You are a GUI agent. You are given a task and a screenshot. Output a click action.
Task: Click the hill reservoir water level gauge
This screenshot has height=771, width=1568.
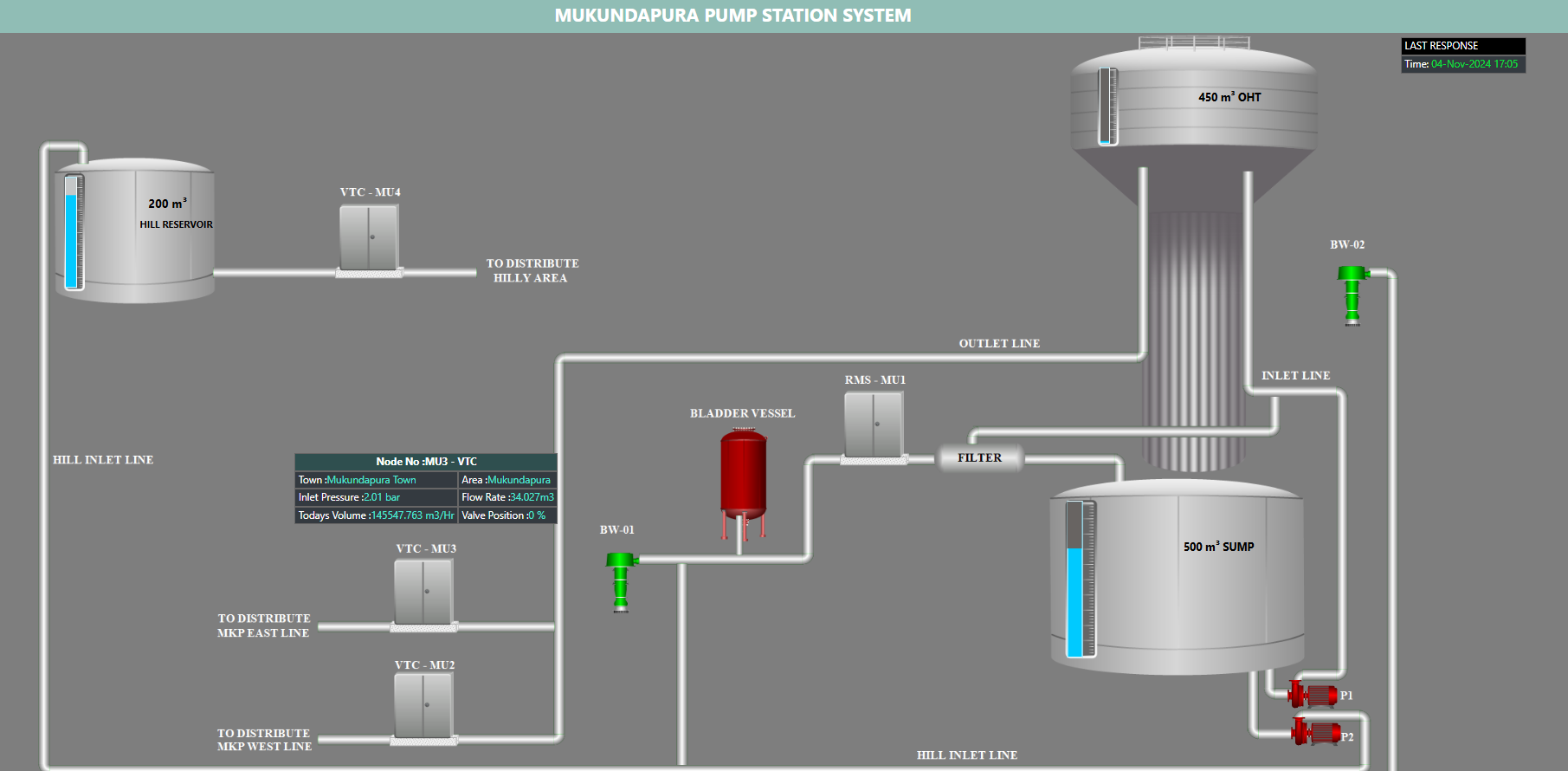tap(74, 232)
